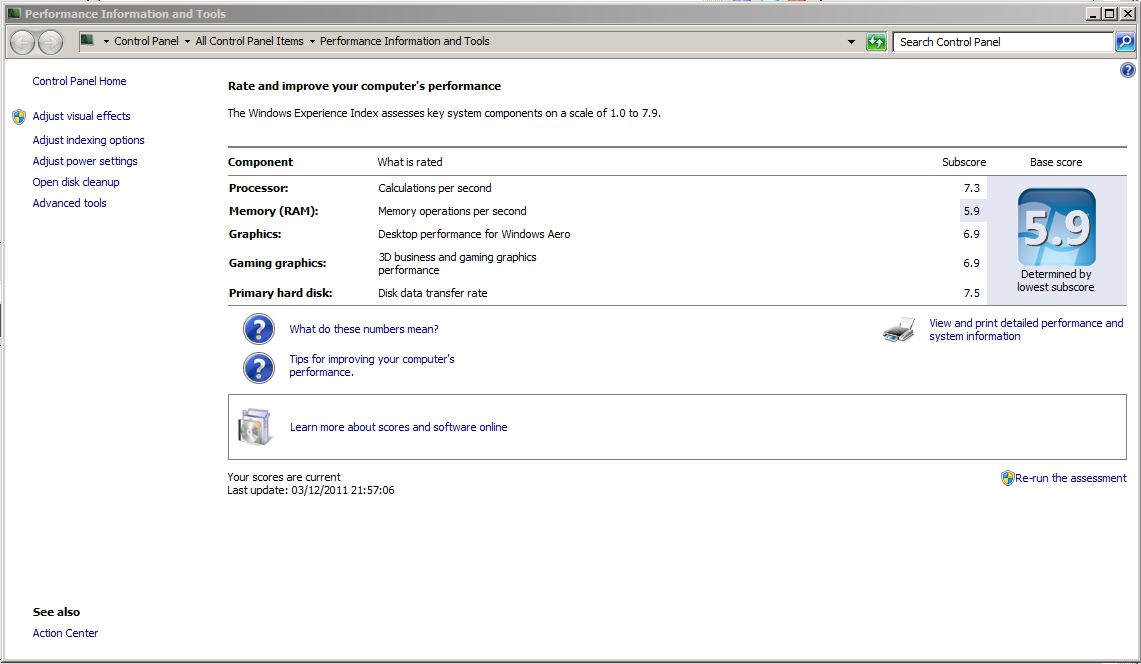
Task: Click the control panel icon in address bar
Action: (x=87, y=41)
